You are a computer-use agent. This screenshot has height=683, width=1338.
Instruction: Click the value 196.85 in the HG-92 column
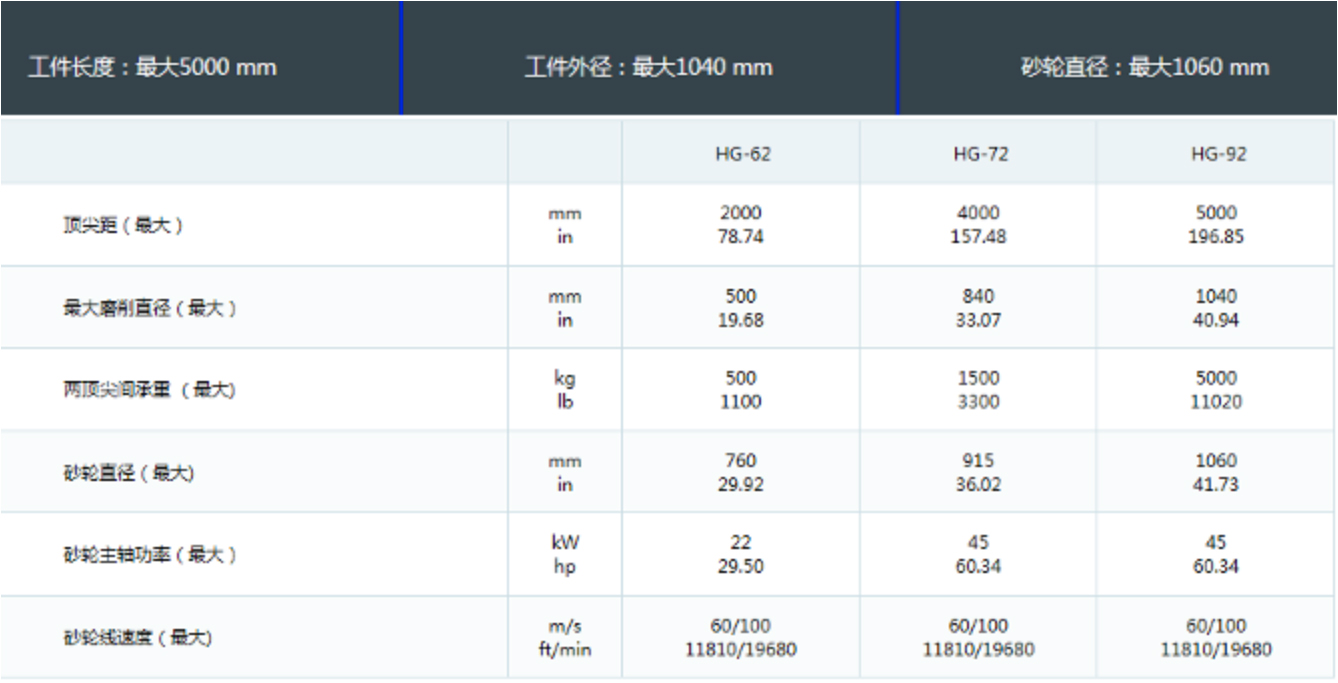point(1216,237)
